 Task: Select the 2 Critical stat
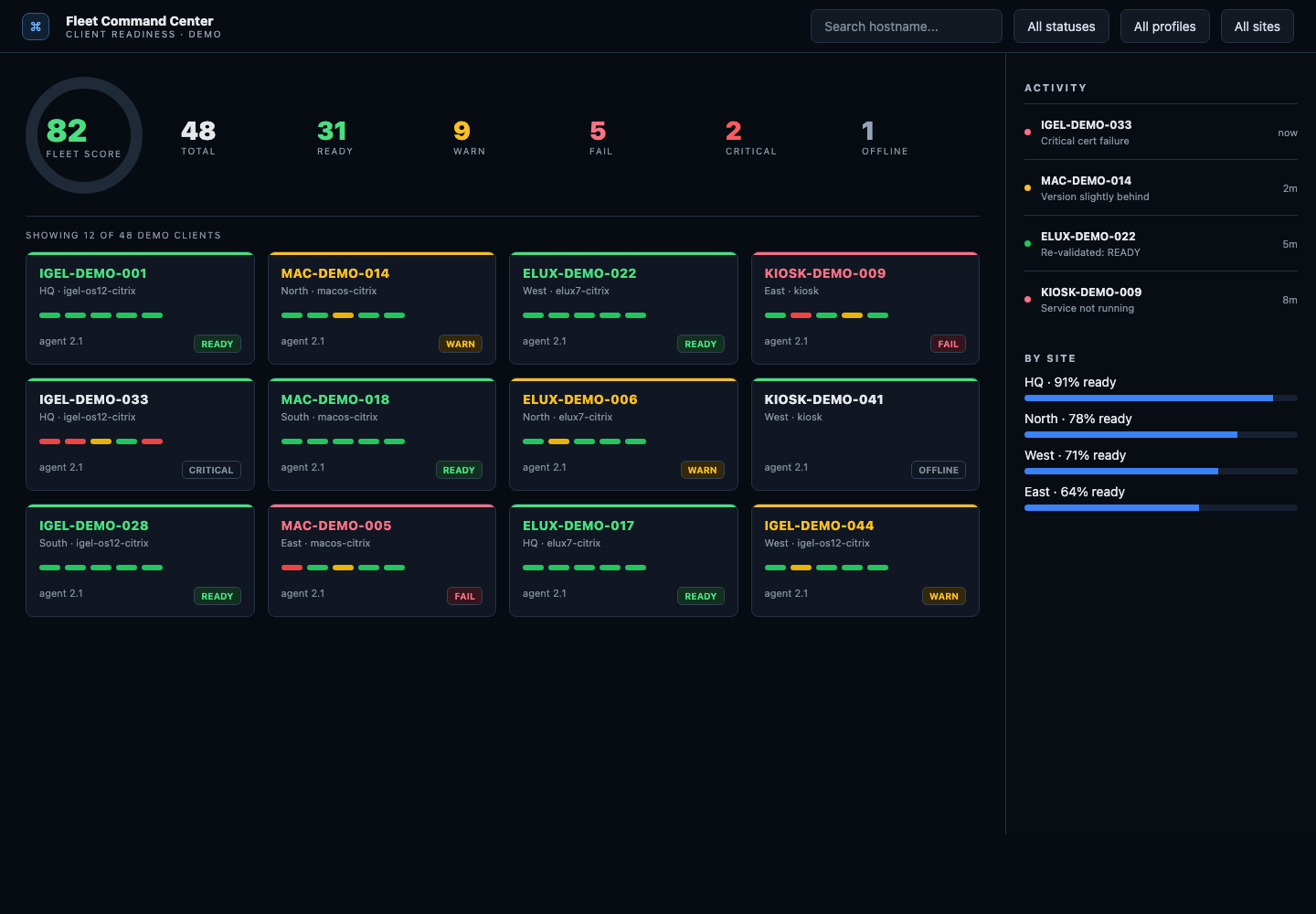pyautogui.click(x=750, y=138)
